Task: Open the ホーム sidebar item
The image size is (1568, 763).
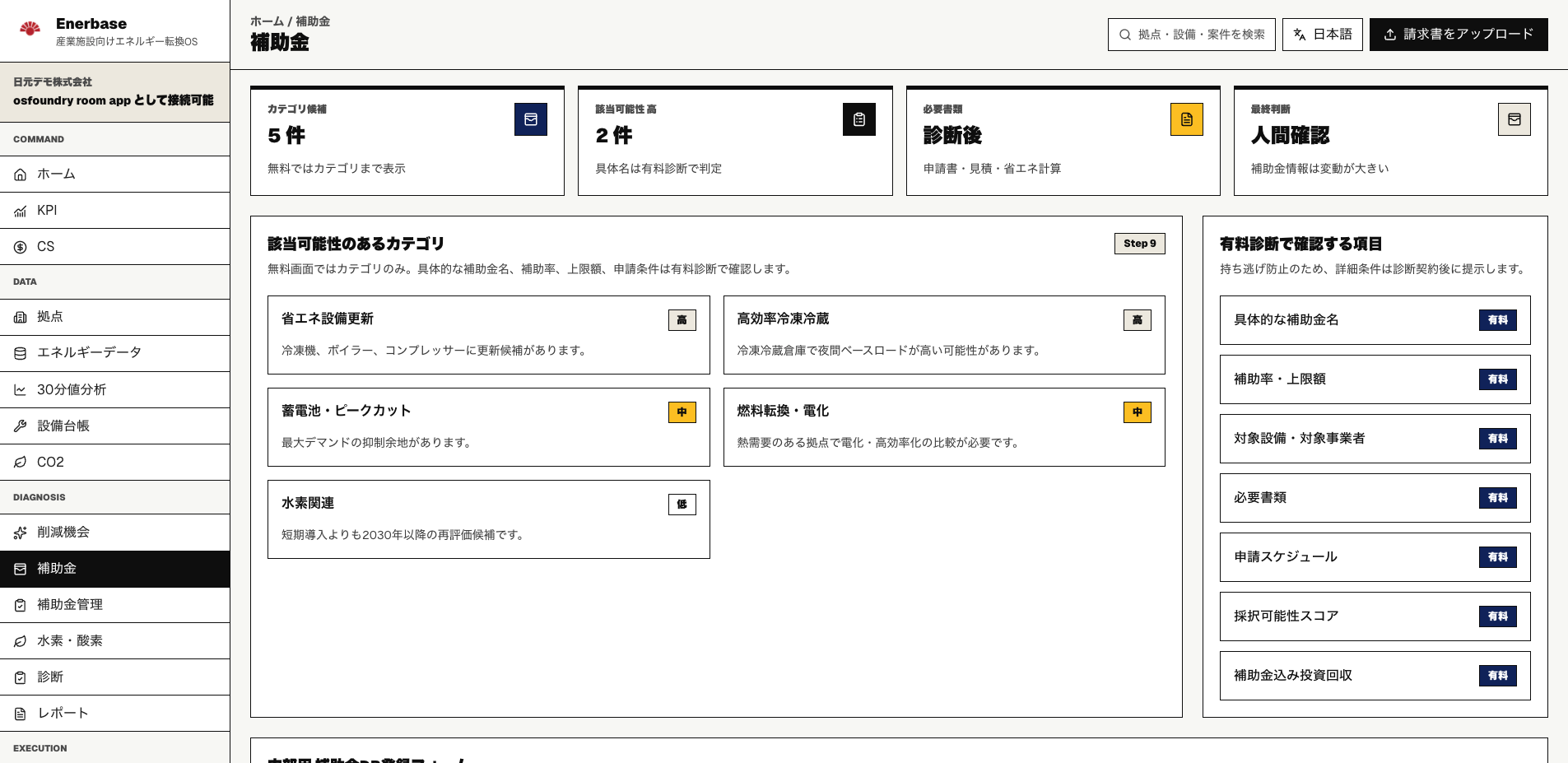Action: pos(115,174)
